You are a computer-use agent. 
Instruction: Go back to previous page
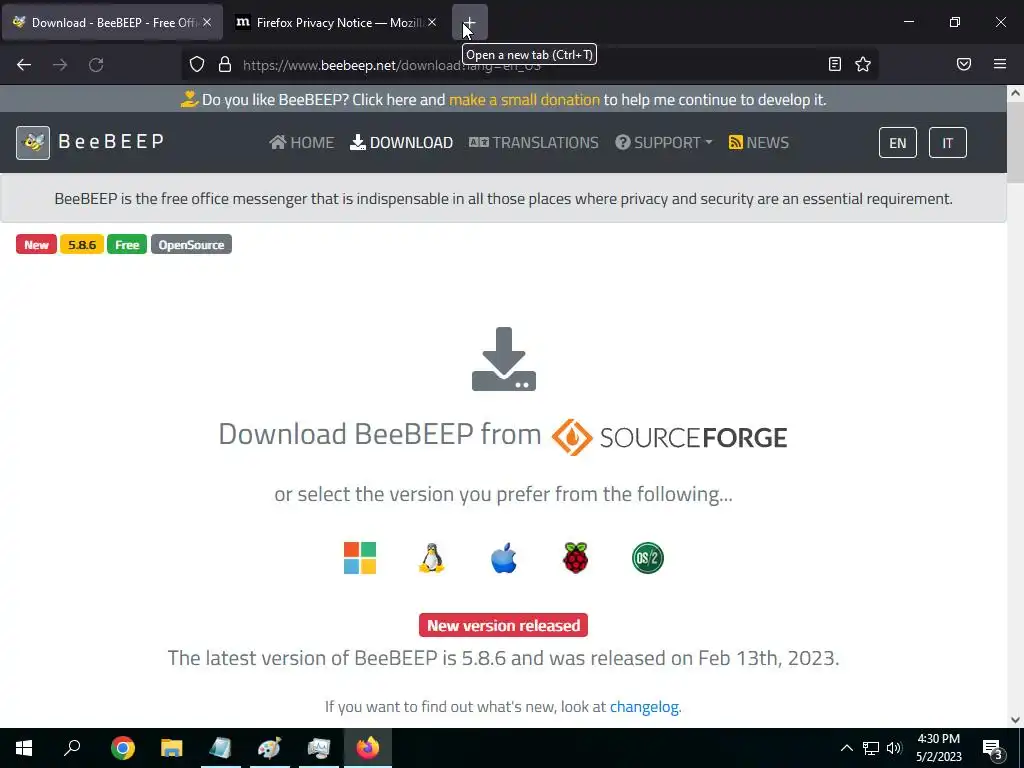[x=24, y=65]
